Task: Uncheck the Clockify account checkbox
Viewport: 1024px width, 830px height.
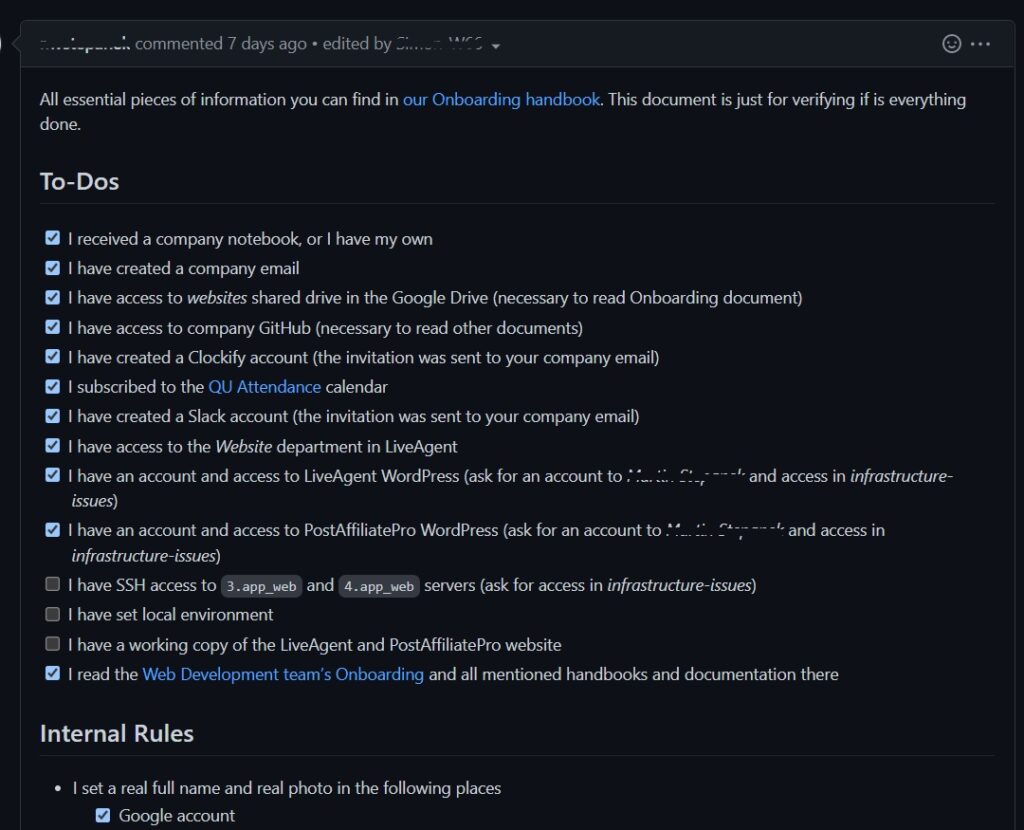Action: tap(52, 356)
